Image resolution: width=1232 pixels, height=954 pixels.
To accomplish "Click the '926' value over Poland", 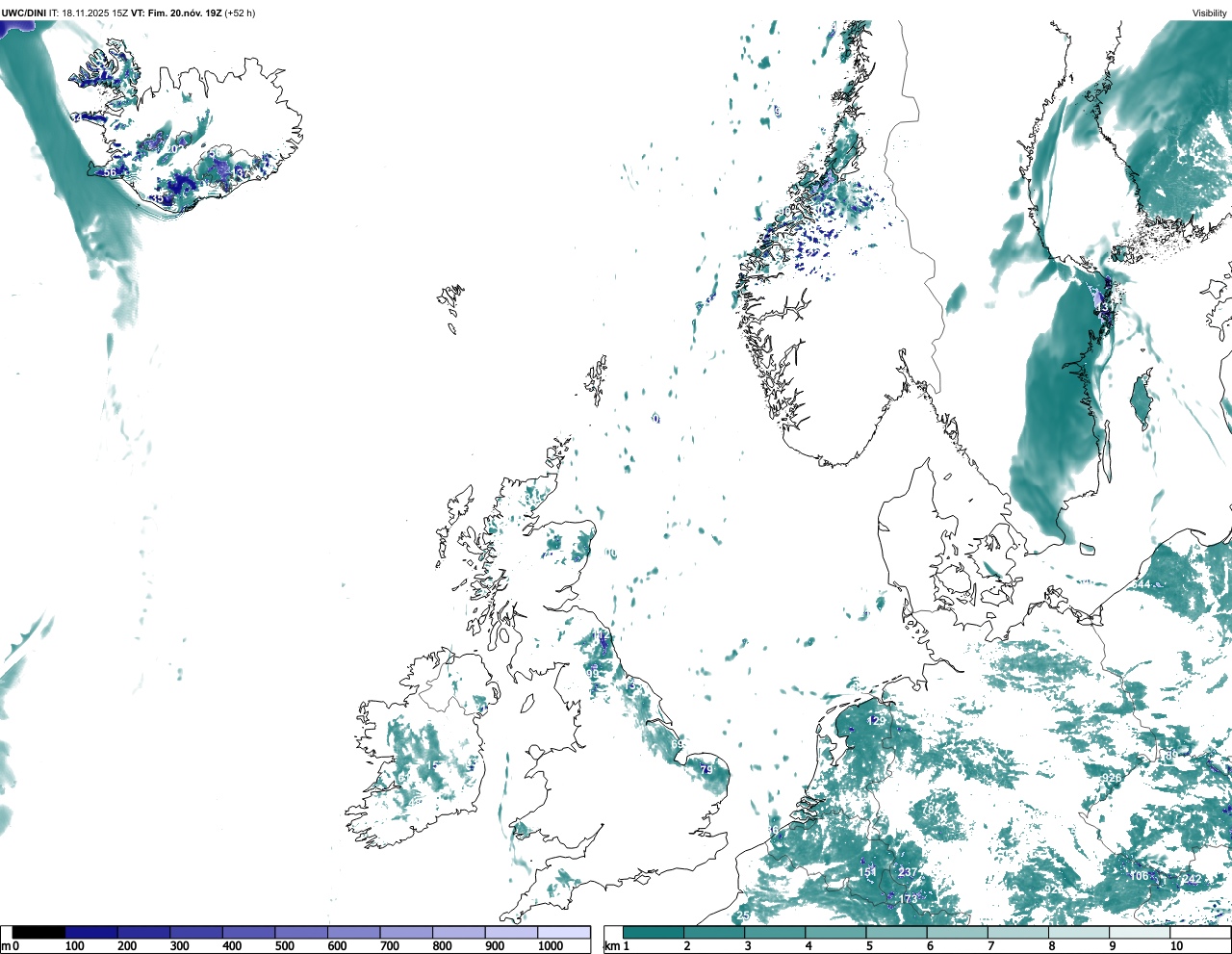I will [x=1113, y=778].
